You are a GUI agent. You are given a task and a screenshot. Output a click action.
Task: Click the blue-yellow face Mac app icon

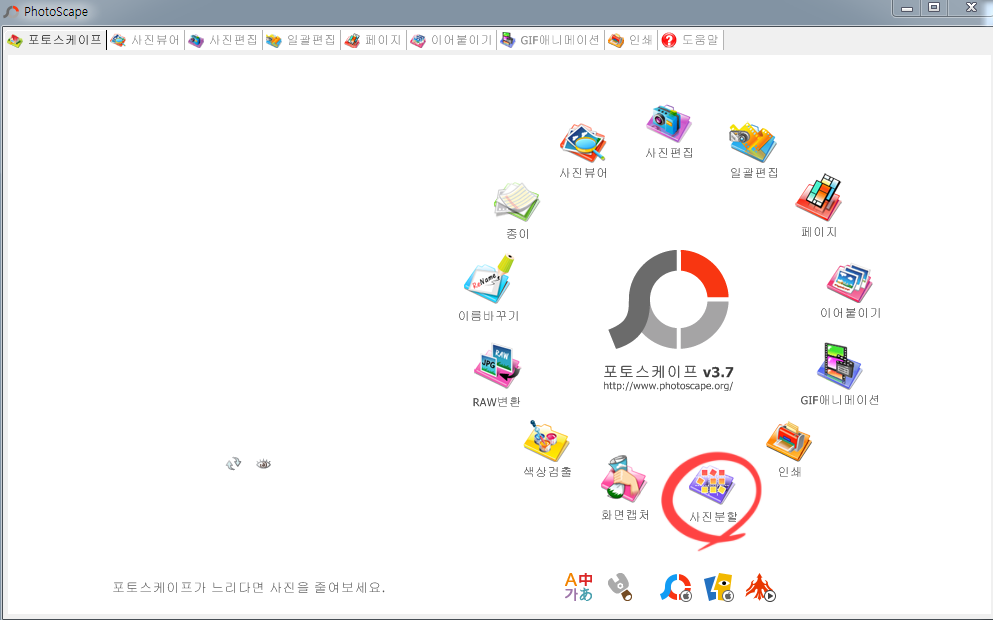point(719,587)
